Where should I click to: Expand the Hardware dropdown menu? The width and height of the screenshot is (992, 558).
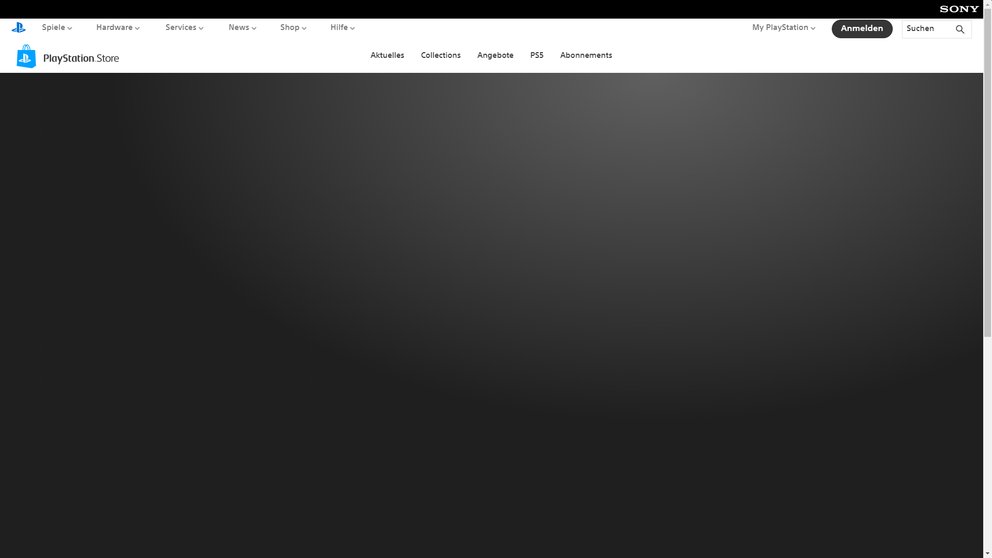pyautogui.click(x=118, y=28)
